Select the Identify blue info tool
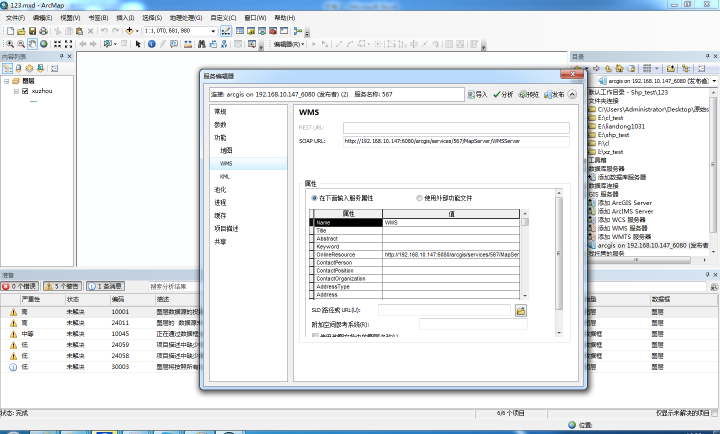This screenshot has height=434, width=720. [x=151, y=44]
